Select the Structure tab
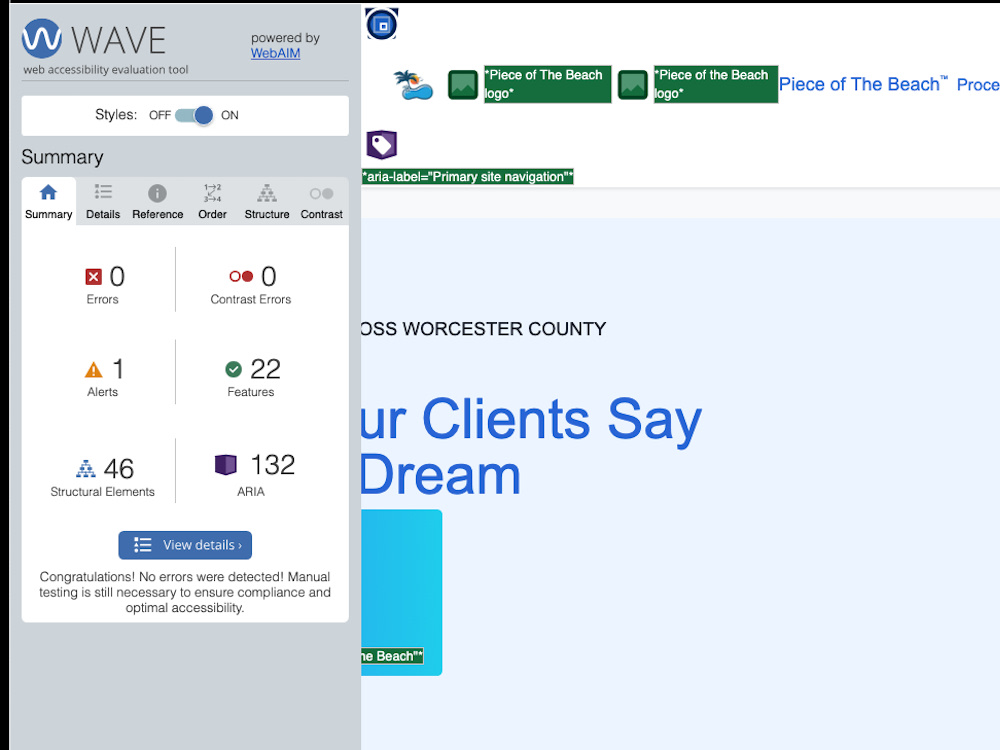The image size is (1000, 750). 267,202
